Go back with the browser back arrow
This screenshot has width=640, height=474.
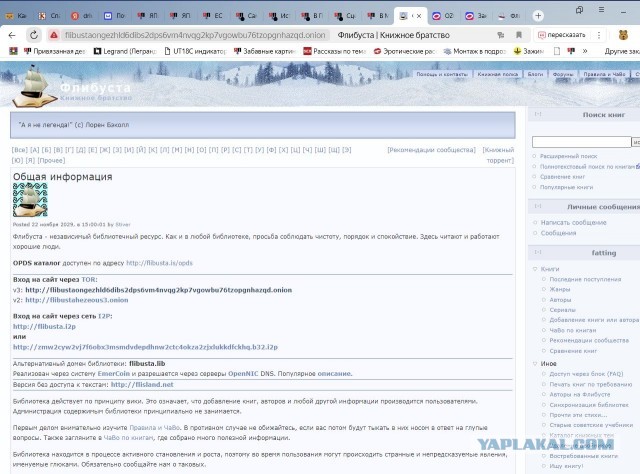(x=12, y=35)
